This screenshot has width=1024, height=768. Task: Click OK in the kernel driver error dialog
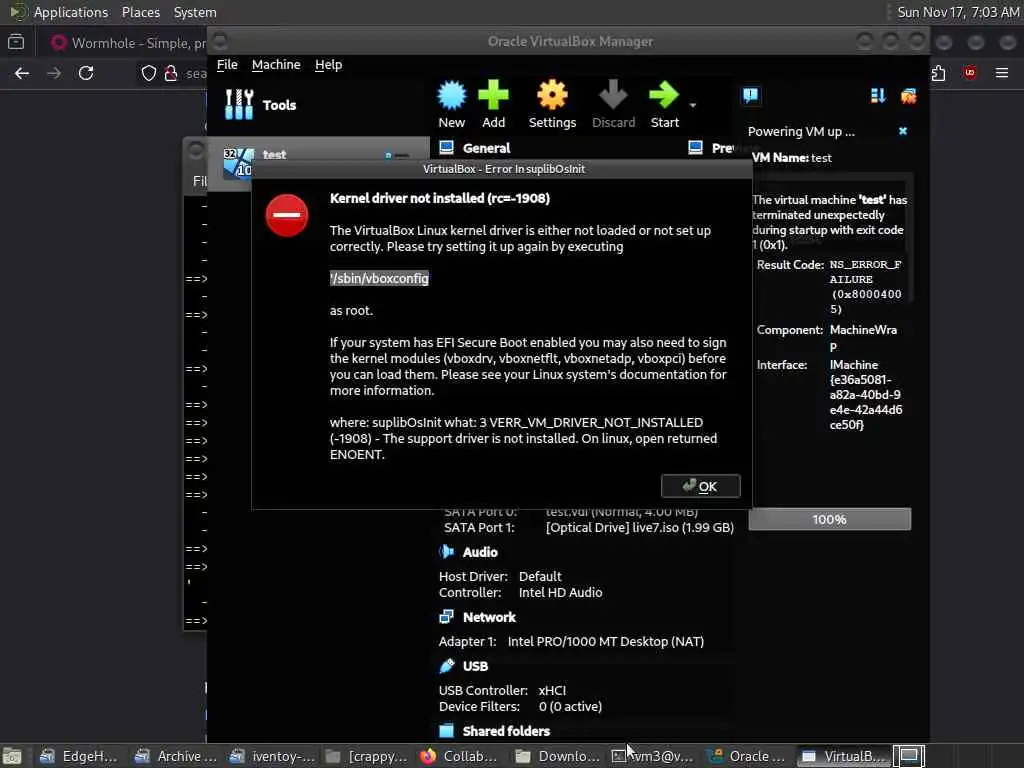point(700,486)
